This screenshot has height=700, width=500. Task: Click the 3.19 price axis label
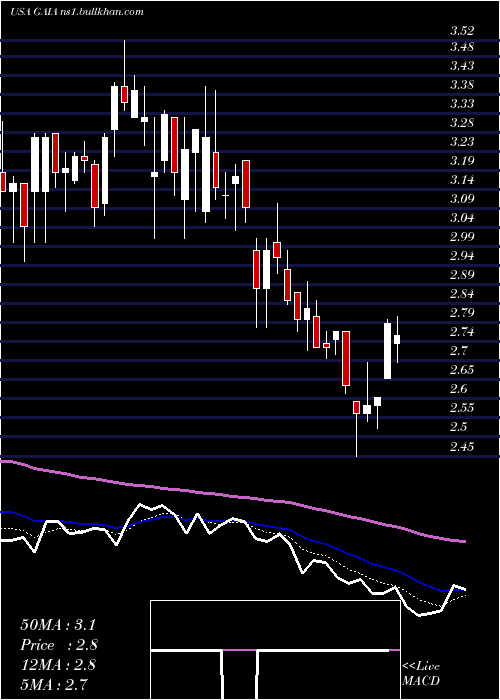[x=462, y=160]
